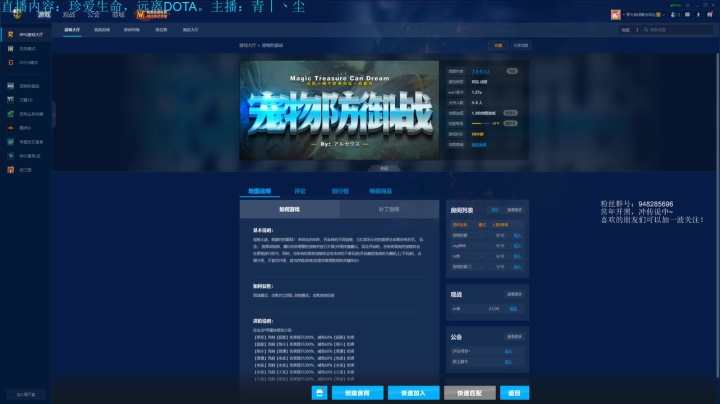Open the search category dropdown

click(x=630, y=30)
